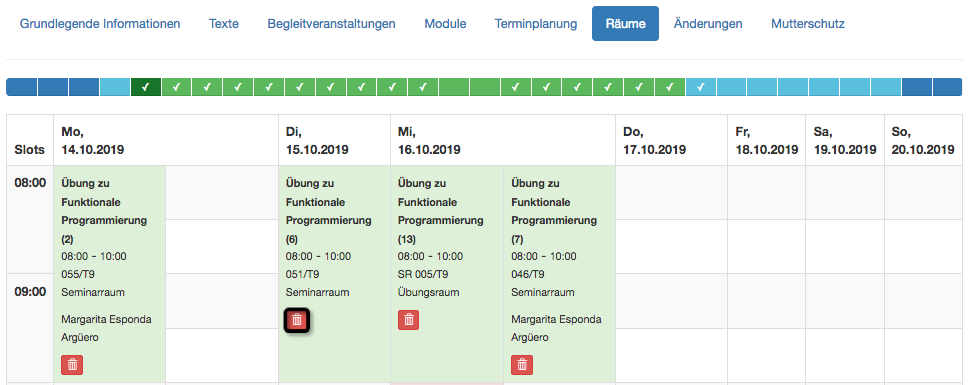Select the last dark blue week segment
973x385 pixels.
click(x=947, y=87)
